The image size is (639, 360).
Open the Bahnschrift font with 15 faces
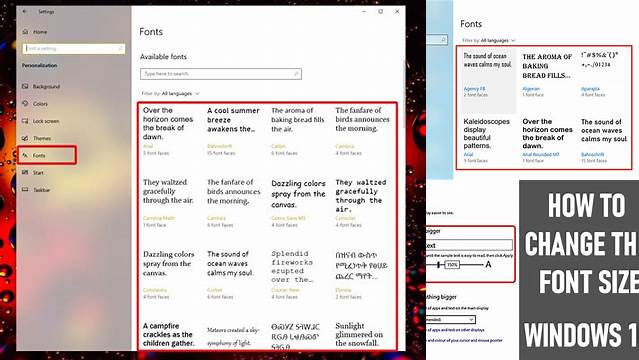(233, 131)
